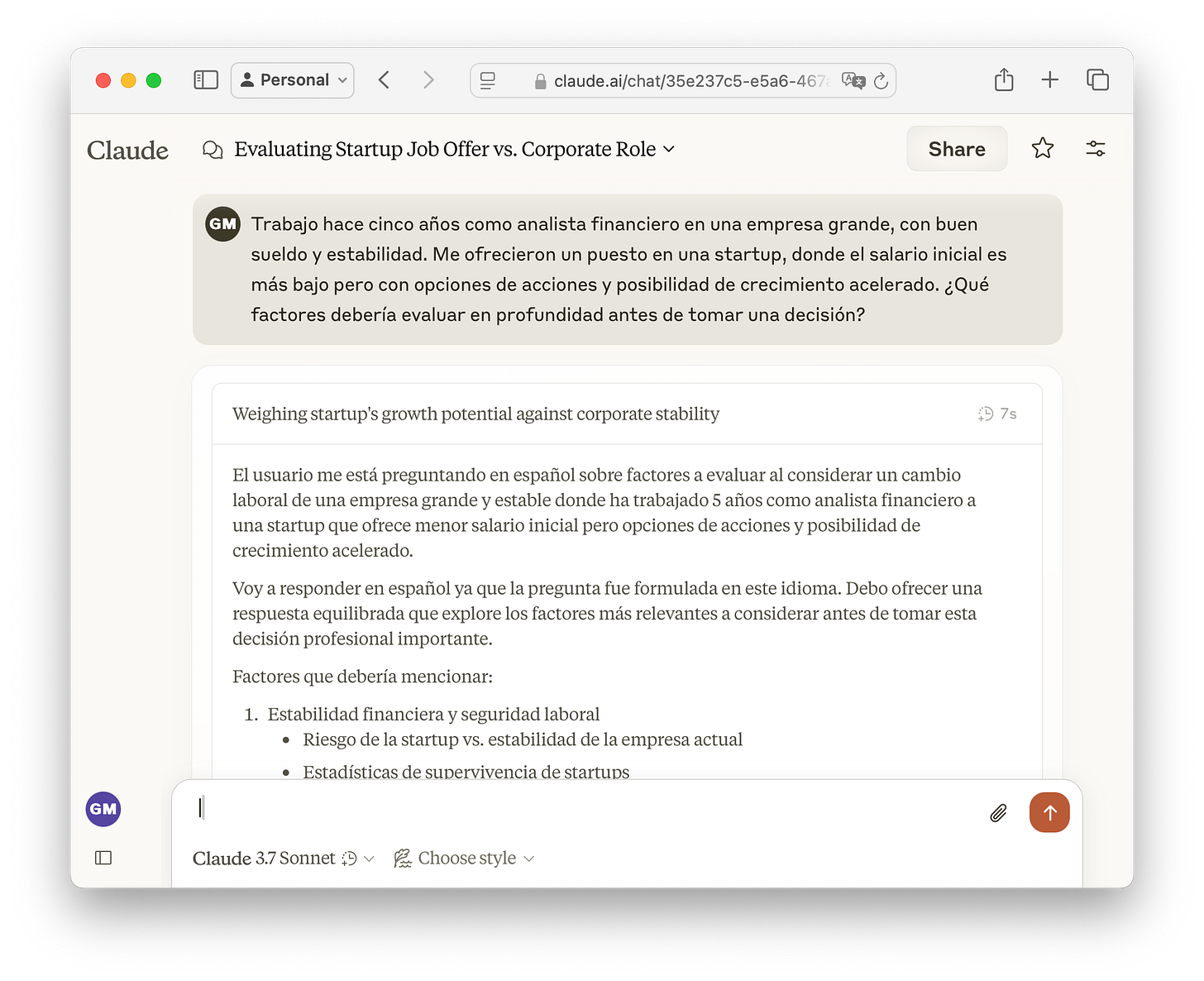Screen dimensions: 1204x981
Task: Collapse the thinking block header
Action: click(627, 414)
